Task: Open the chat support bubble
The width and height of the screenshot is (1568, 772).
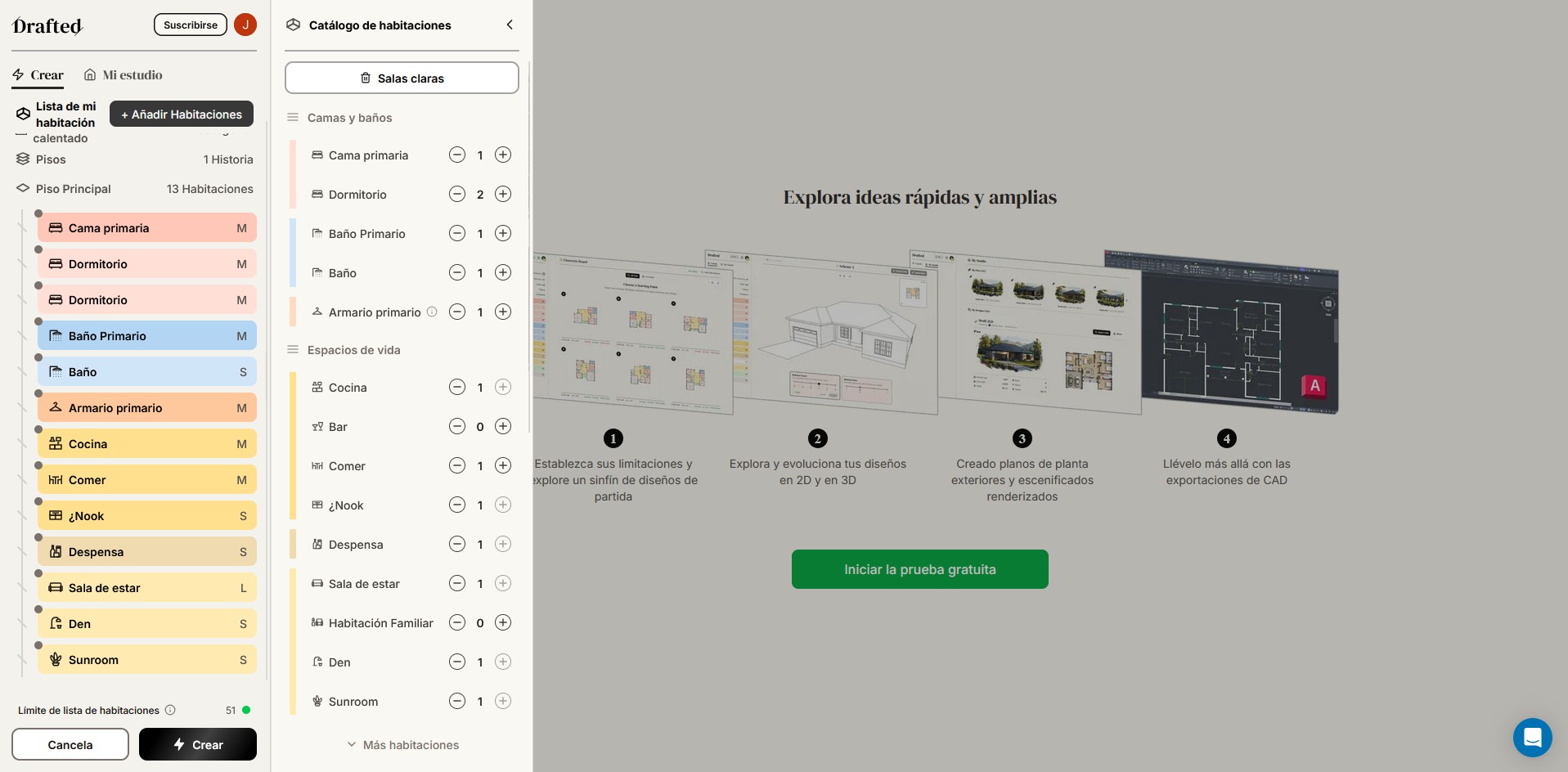Action: point(1532,738)
